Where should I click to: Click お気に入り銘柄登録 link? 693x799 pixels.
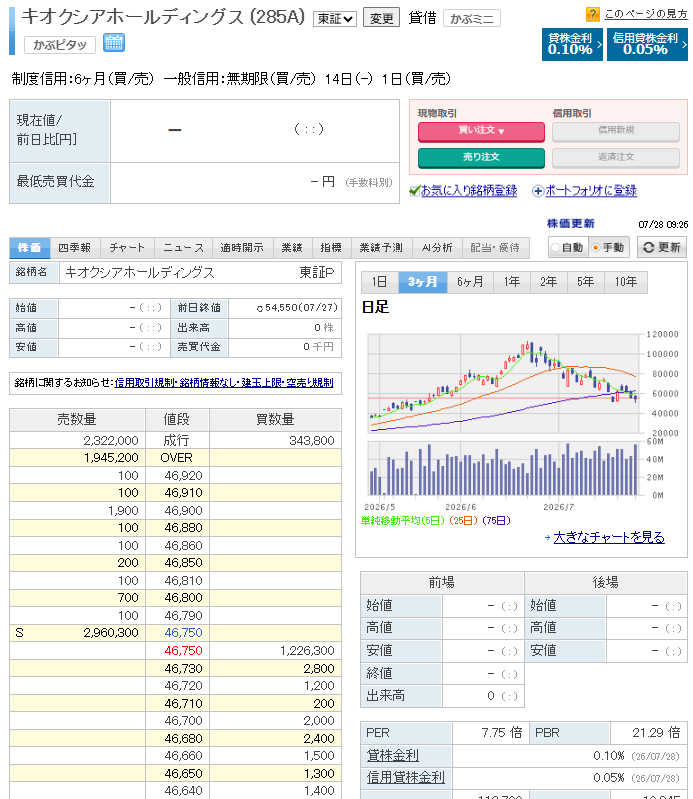469,191
